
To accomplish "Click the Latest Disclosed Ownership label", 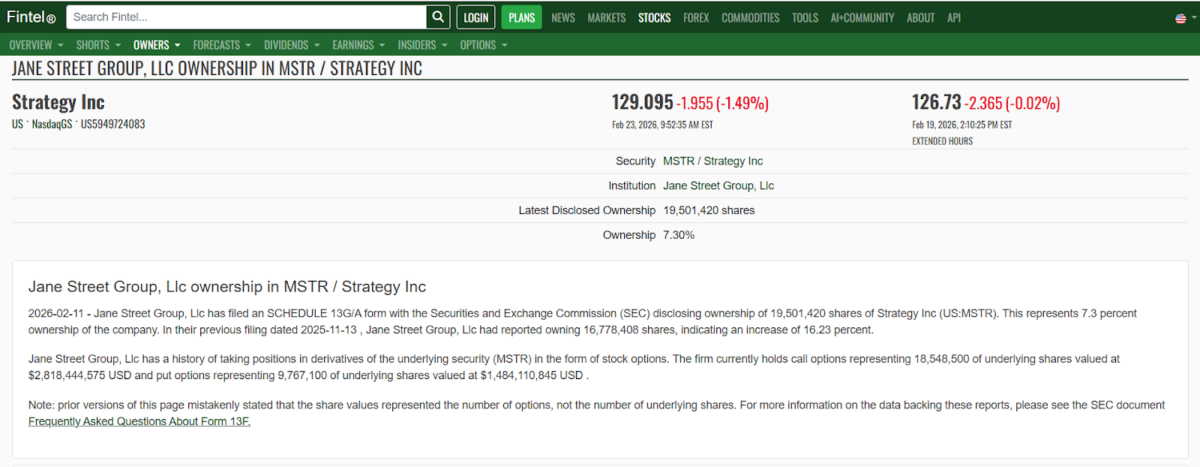I will [587, 211].
